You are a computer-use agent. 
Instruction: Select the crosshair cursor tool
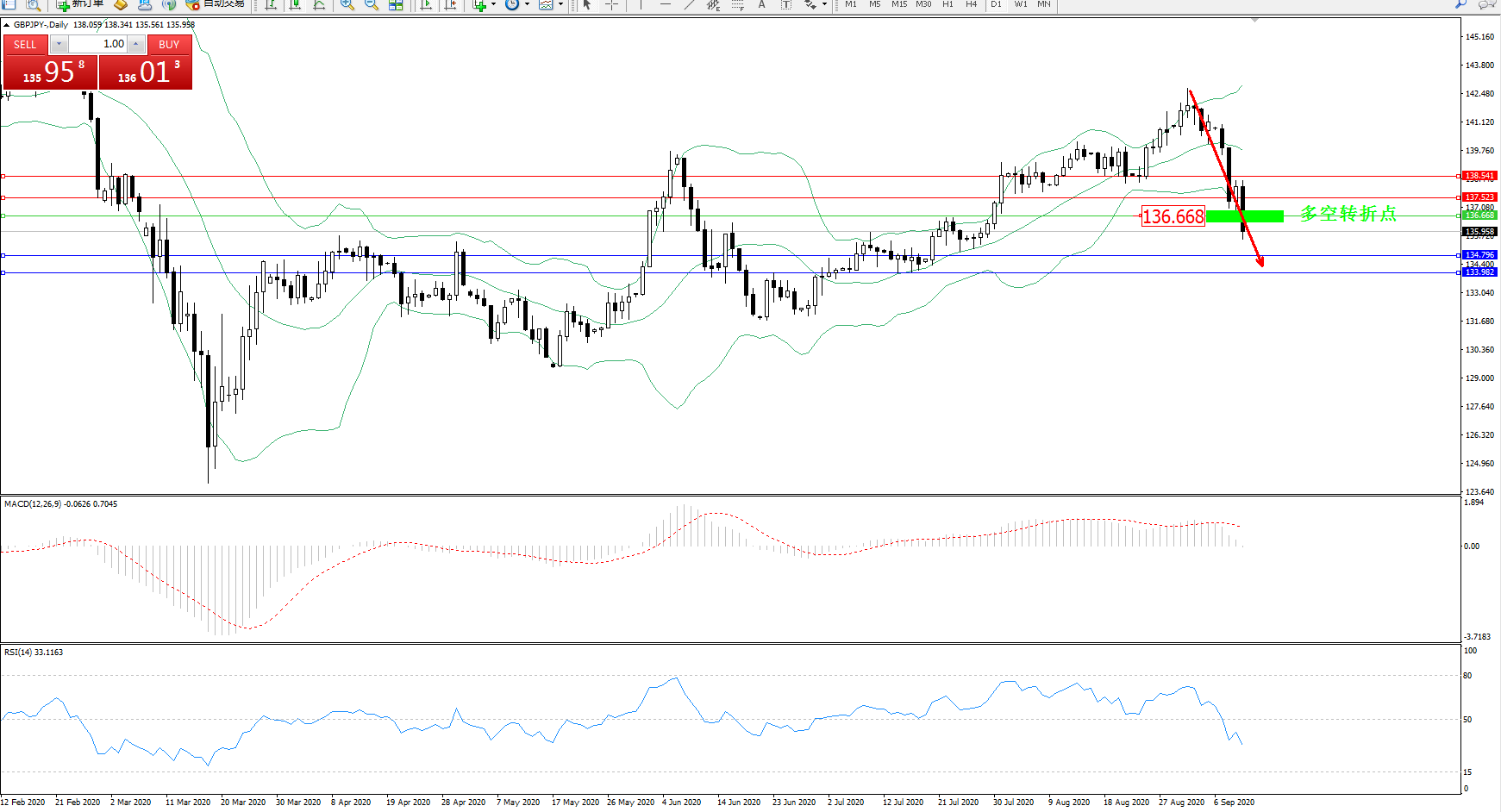pyautogui.click(x=611, y=4)
